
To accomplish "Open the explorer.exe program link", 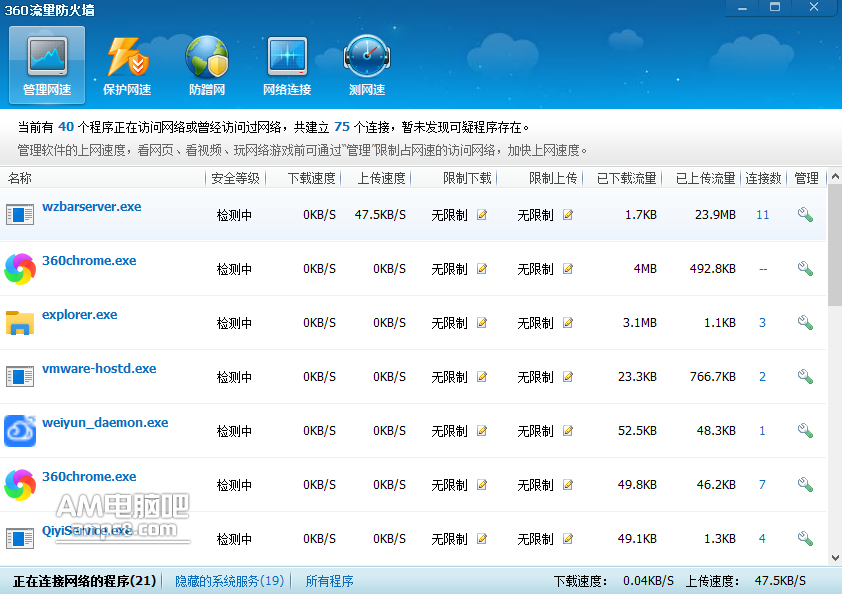I will click(79, 315).
